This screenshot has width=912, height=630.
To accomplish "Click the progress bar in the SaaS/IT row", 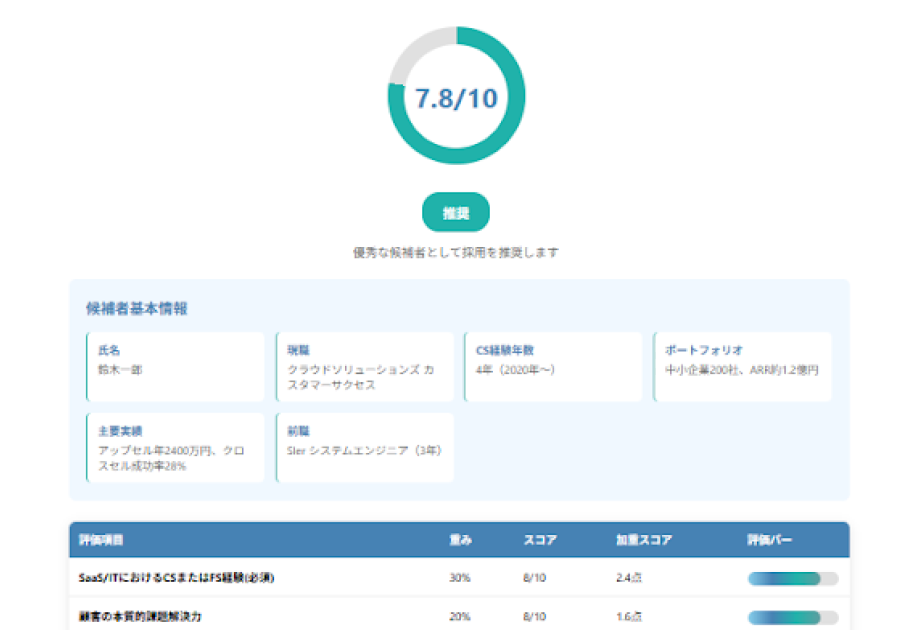I will pos(792,578).
